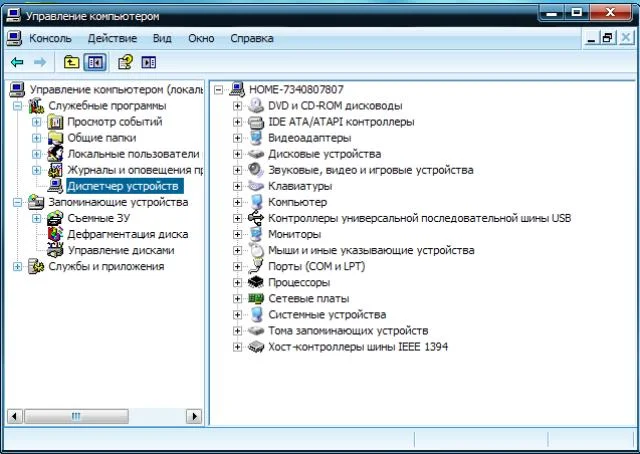The width and height of the screenshot is (640, 454).
Task: Maximize the Управление компьютером window
Action: [x=577, y=12]
